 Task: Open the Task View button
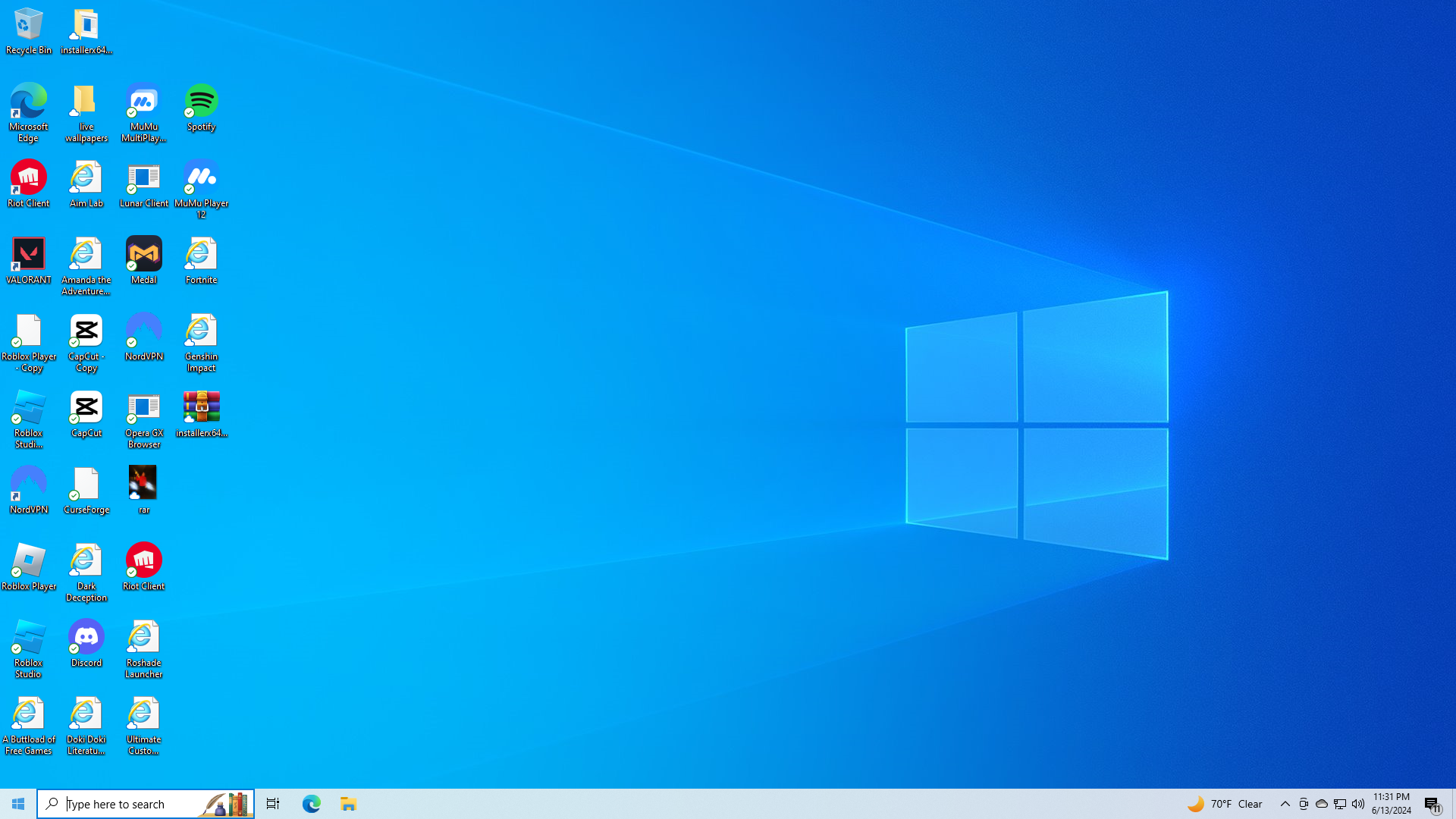273,804
